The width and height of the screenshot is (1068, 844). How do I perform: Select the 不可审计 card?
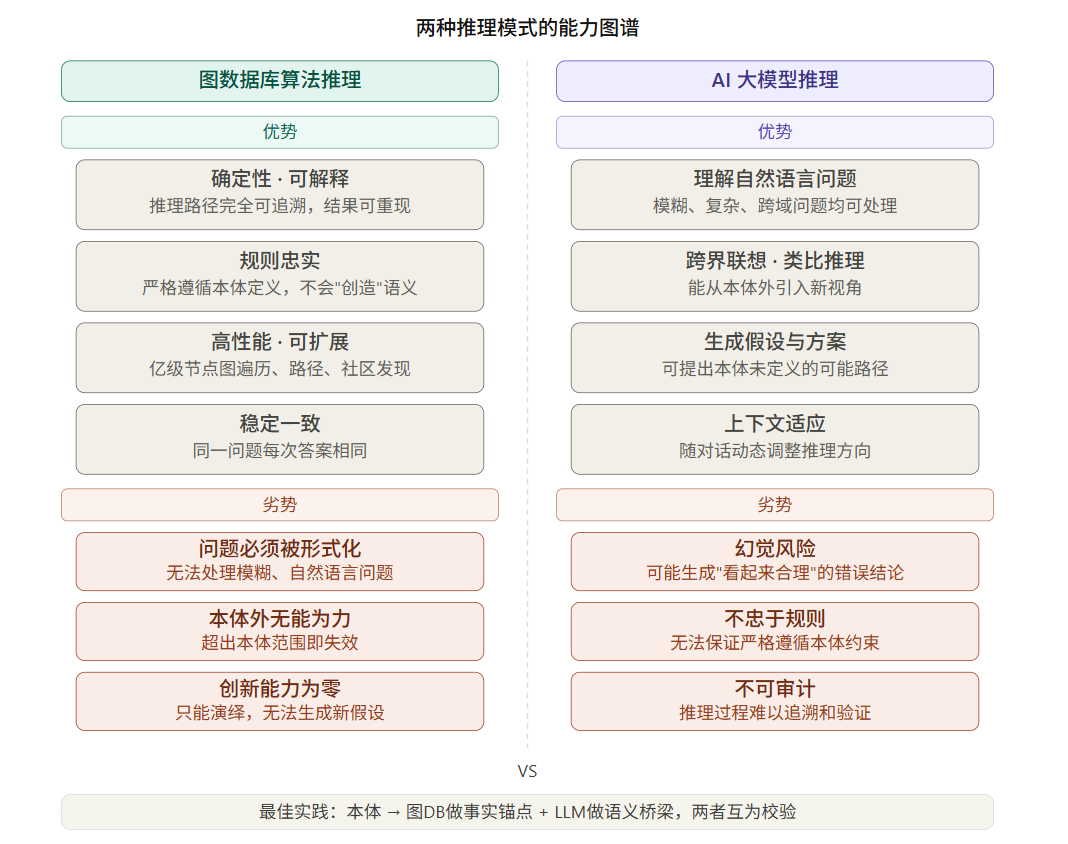click(x=774, y=702)
